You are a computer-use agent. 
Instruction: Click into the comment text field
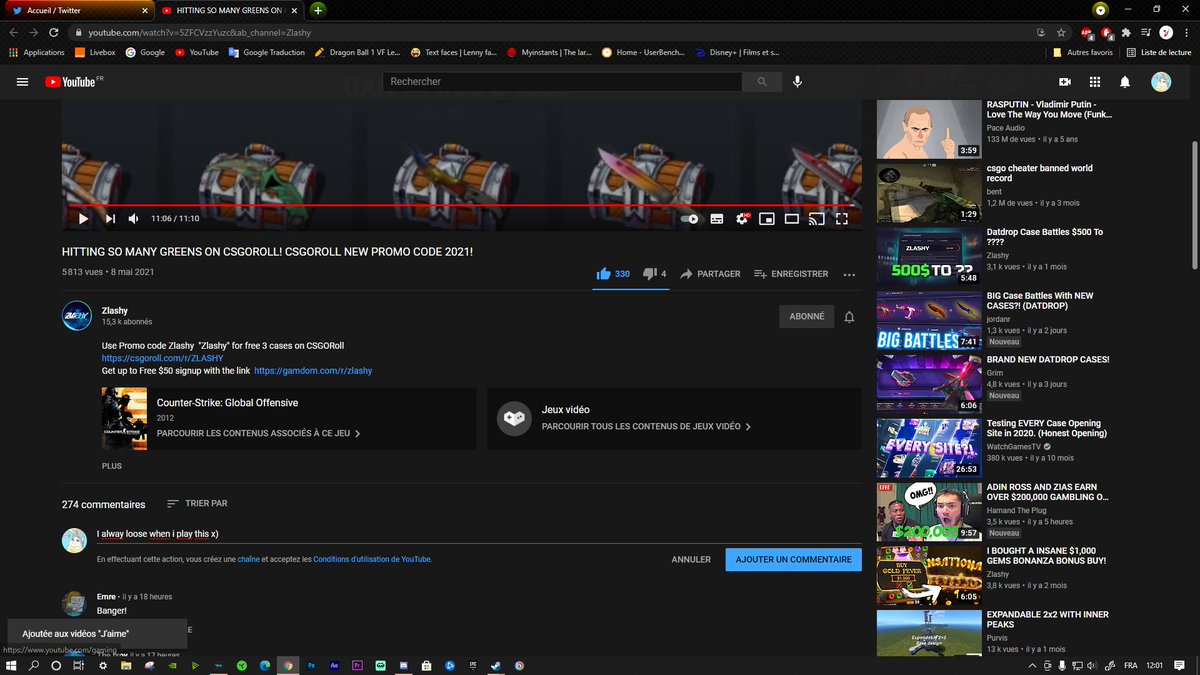(479, 534)
